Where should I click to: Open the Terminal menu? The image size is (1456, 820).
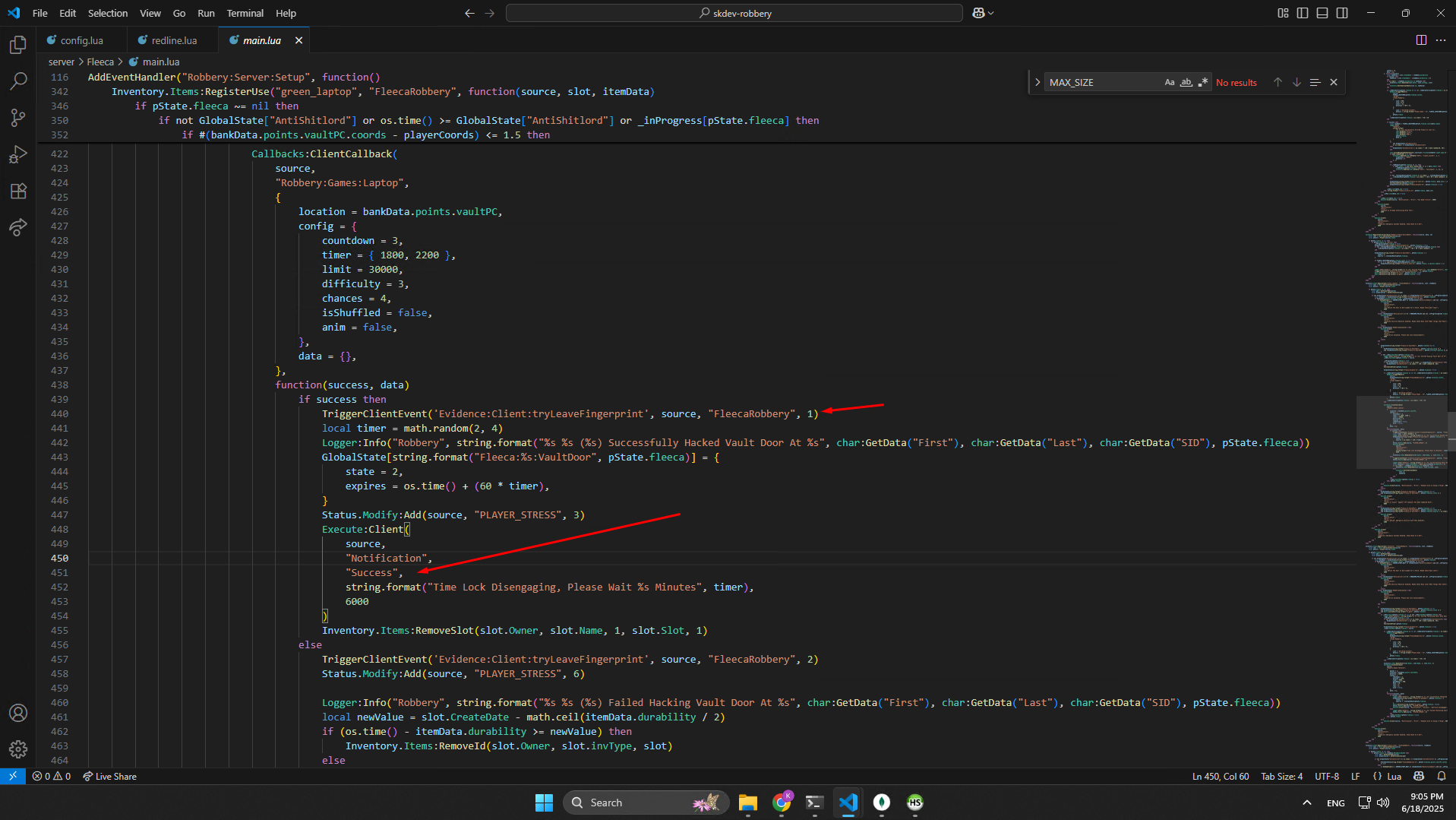(245, 13)
